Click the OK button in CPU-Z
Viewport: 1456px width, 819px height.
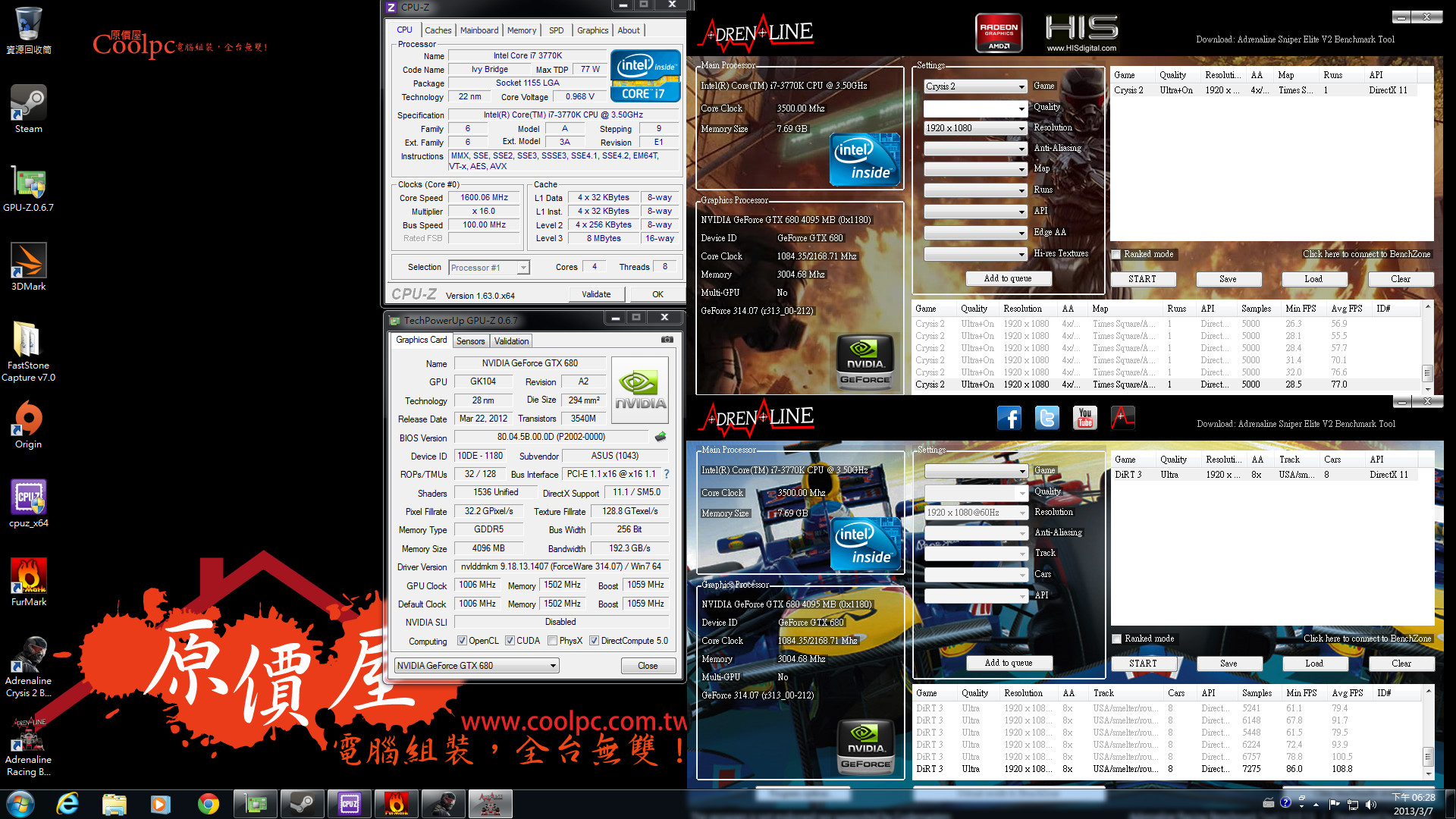657,294
